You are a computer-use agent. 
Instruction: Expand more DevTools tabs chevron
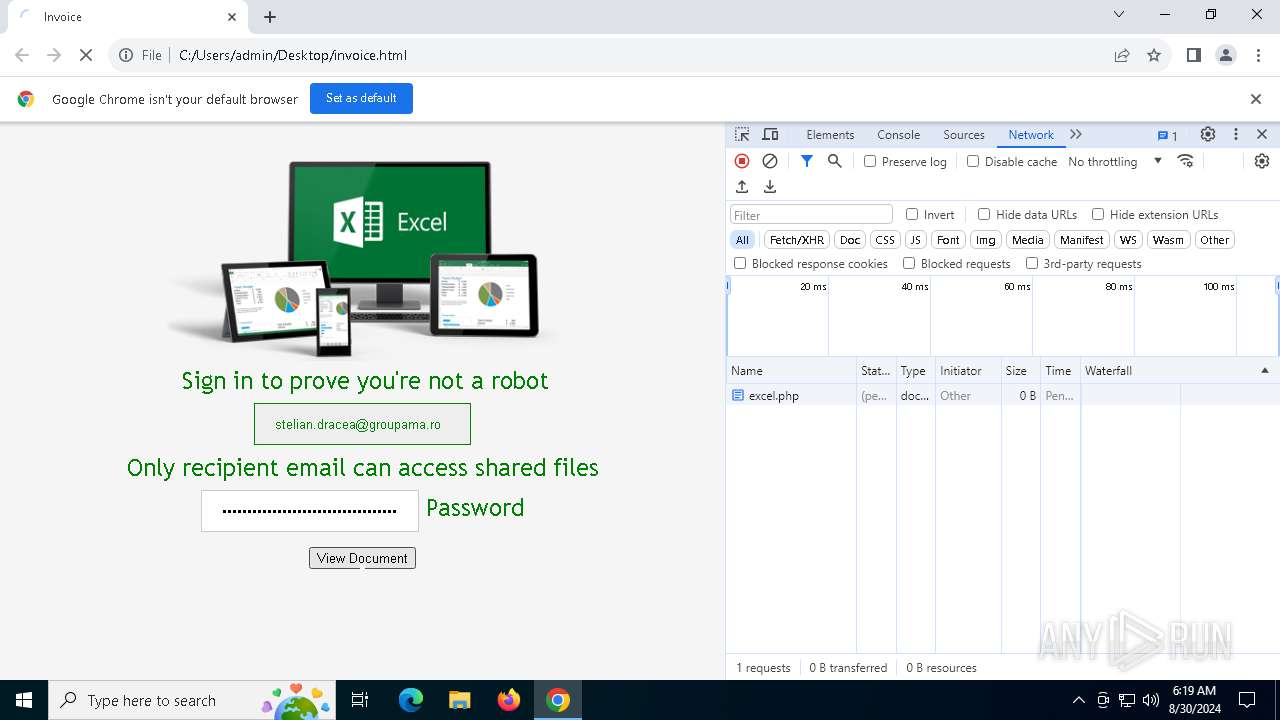(1076, 134)
